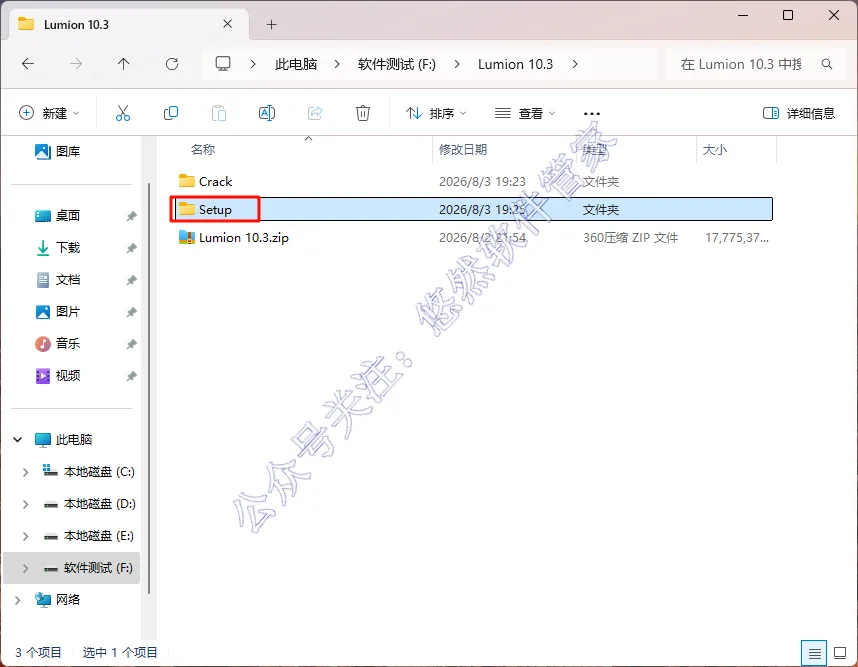
Task: Click the Share icon in toolbar
Action: click(x=315, y=113)
